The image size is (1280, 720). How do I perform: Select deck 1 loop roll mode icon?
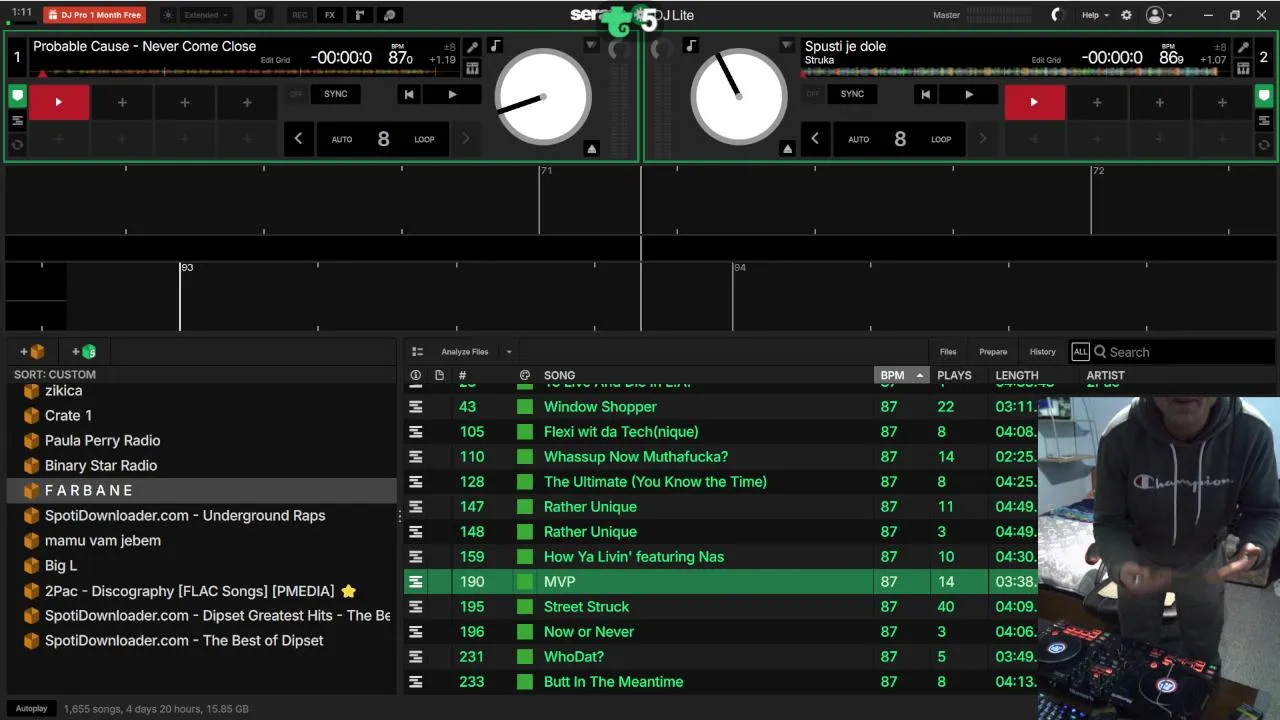point(17,145)
